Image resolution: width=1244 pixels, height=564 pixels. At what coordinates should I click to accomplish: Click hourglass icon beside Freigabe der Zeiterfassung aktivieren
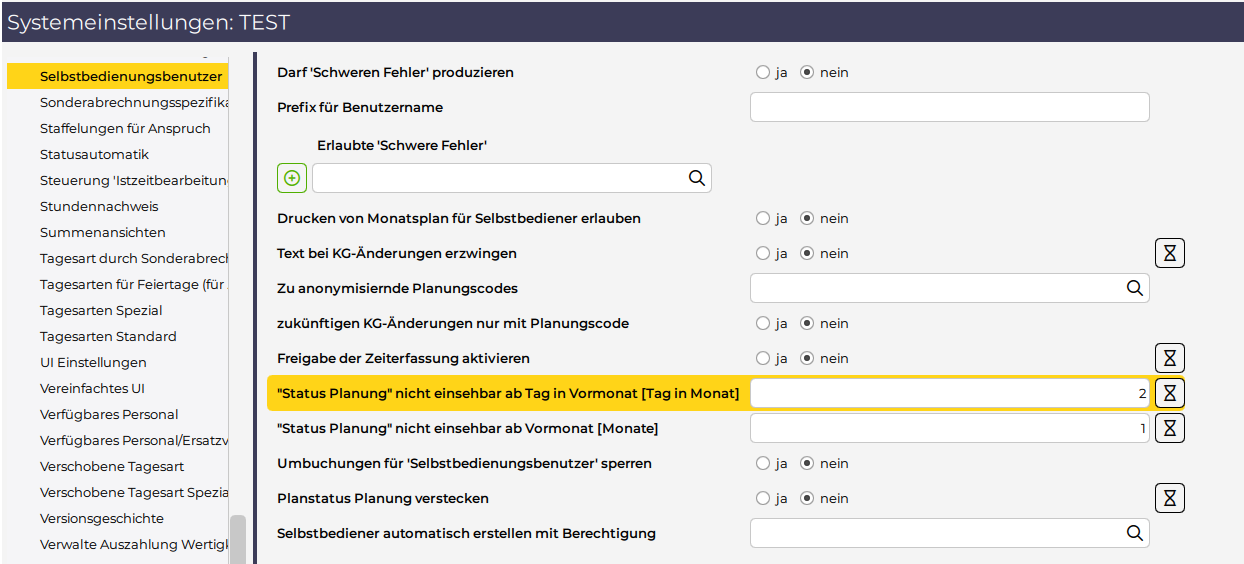[1169, 358]
